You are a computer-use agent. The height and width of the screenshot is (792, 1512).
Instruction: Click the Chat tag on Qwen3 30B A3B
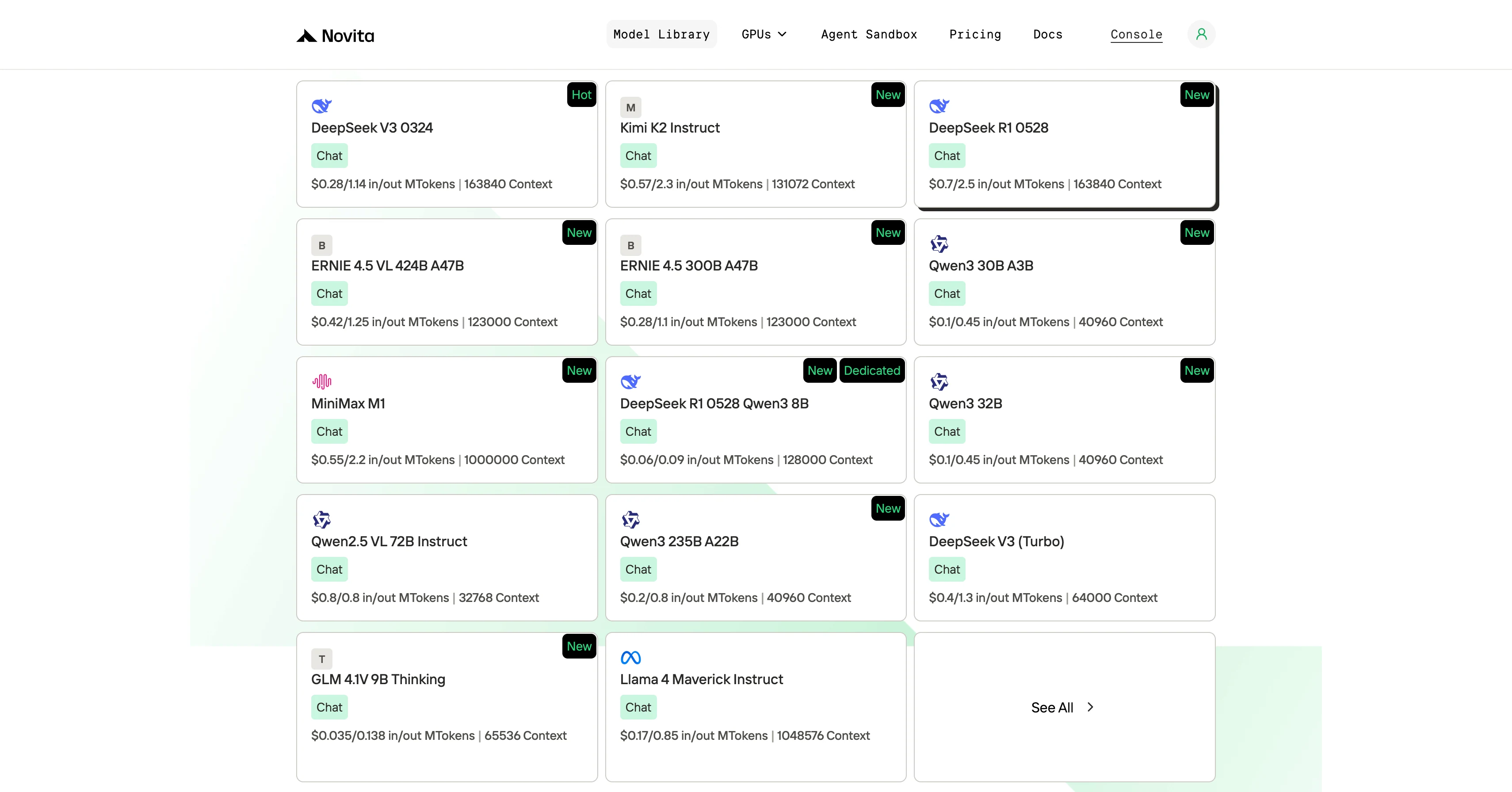point(947,294)
